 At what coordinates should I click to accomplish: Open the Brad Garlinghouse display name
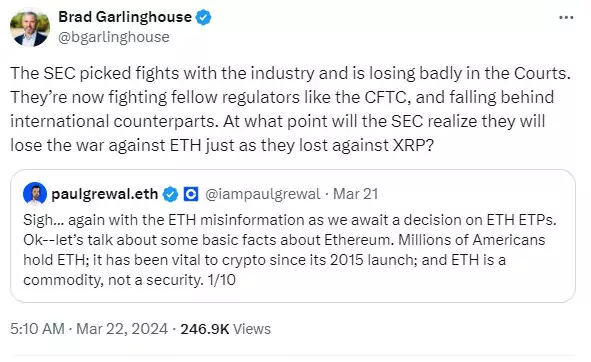(x=125, y=17)
